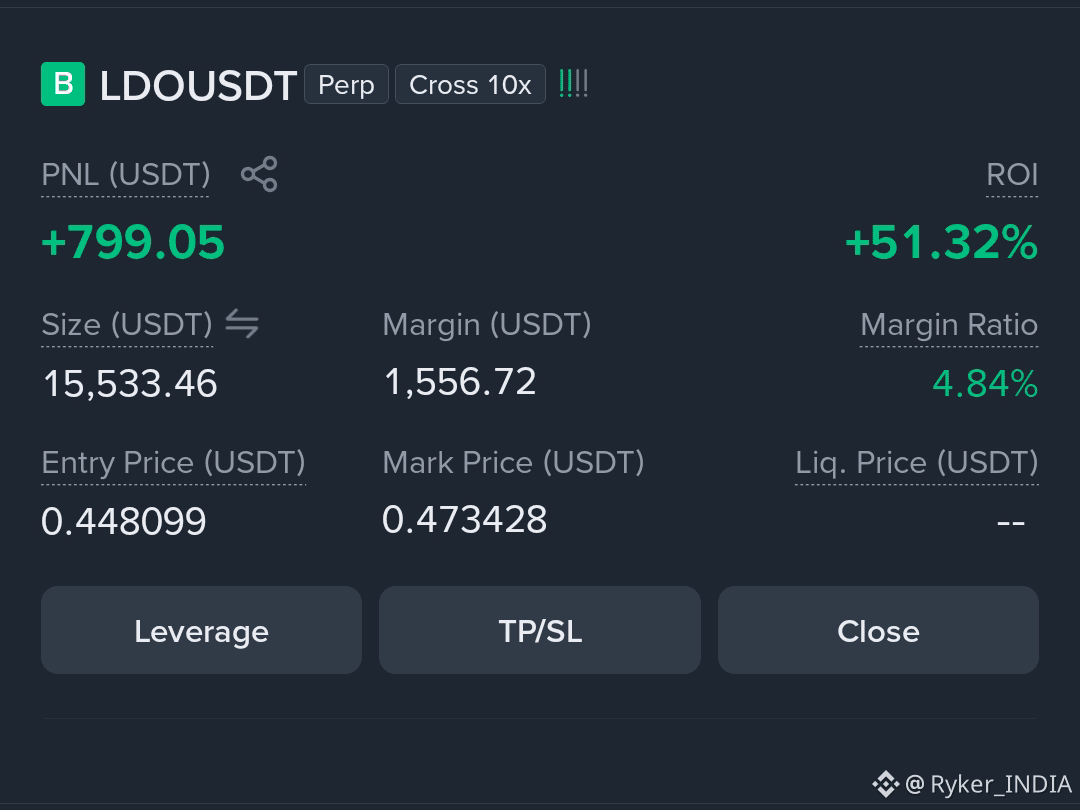Click the PNL (USDT) label
Screen dimensions: 1080x810
click(125, 175)
